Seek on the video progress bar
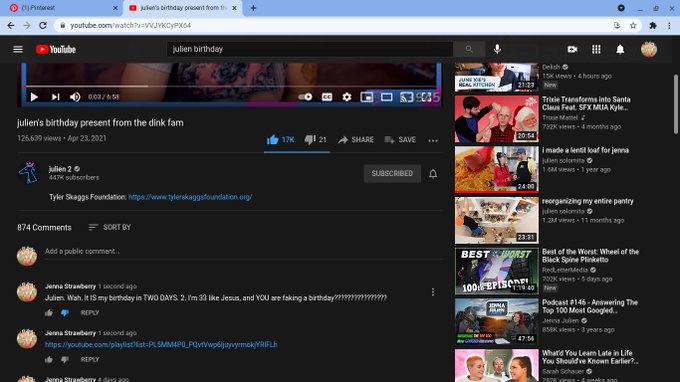The image size is (680, 382). coord(231,86)
